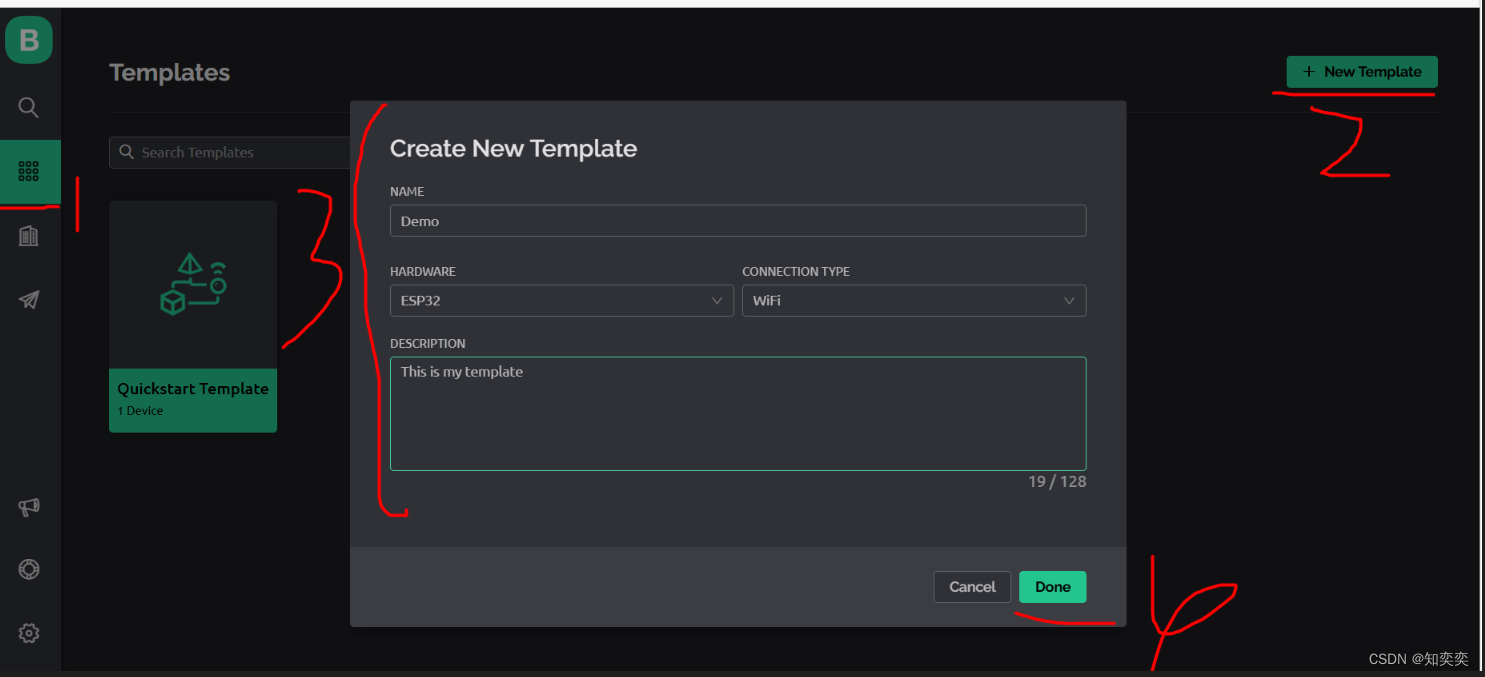Click the Quickstart Template illustration icon
Screen dimensions: 1485x677
click(x=193, y=284)
